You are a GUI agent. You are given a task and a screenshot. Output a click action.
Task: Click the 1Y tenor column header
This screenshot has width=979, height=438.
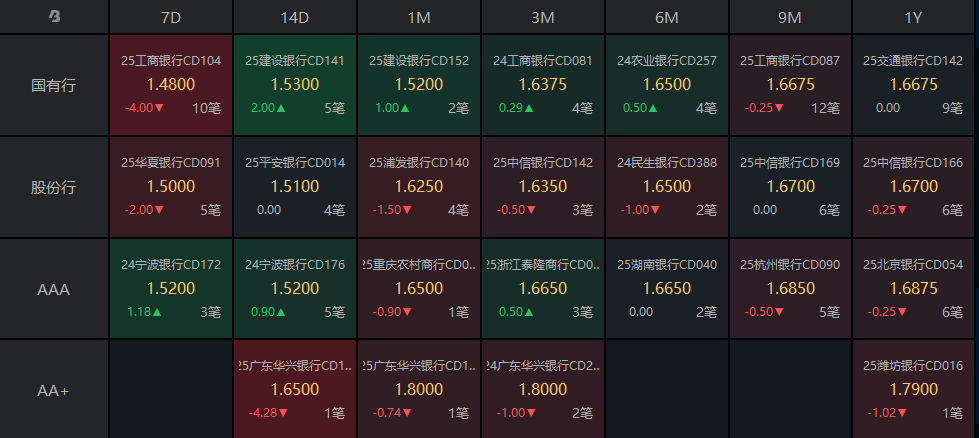(914, 17)
